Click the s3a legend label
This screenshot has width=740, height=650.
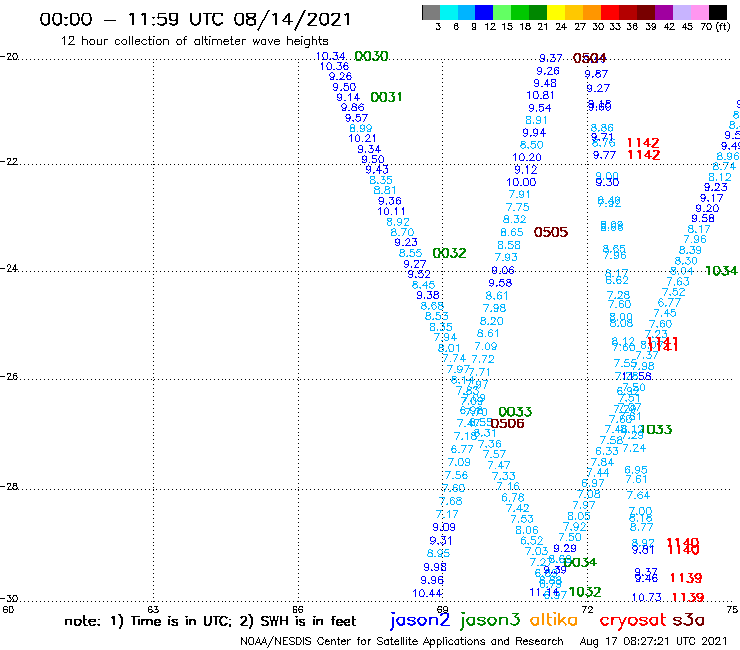[689, 620]
